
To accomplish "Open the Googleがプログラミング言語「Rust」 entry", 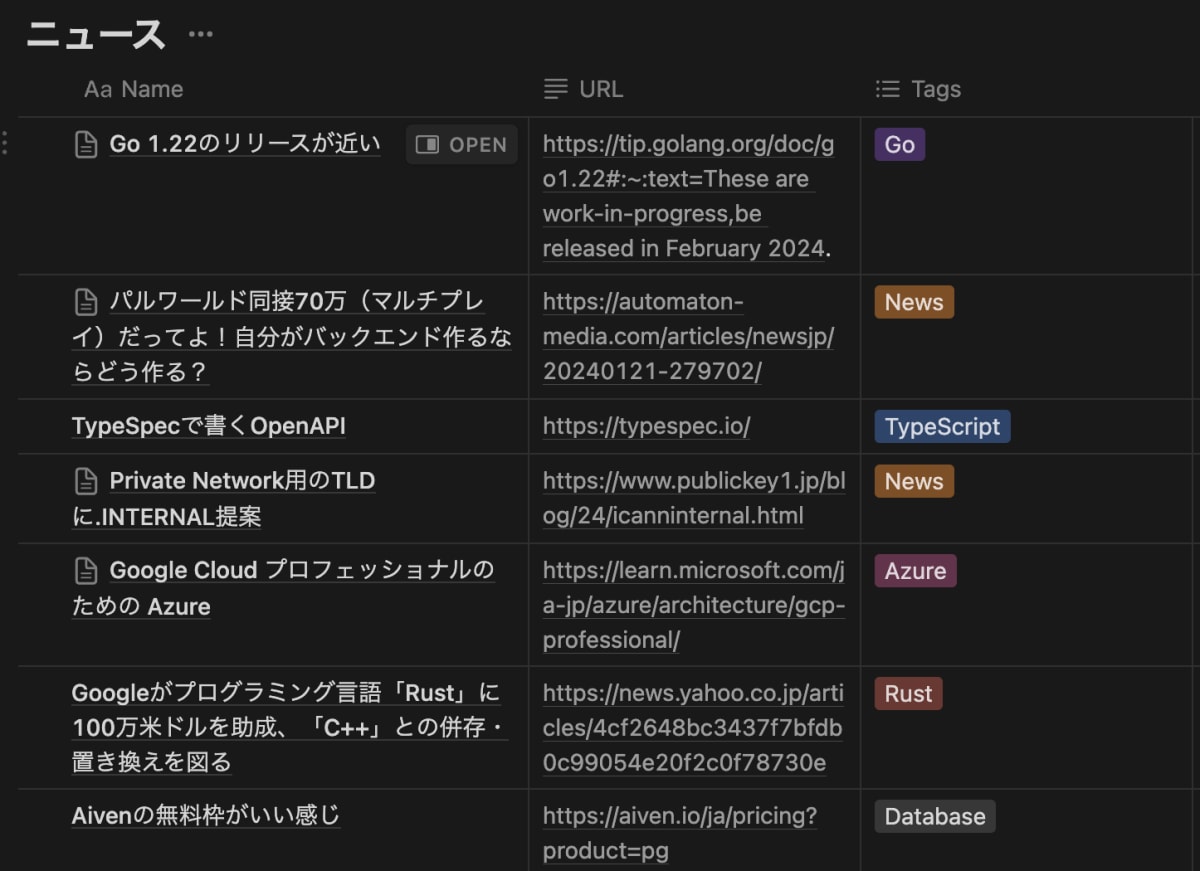I will [290, 727].
